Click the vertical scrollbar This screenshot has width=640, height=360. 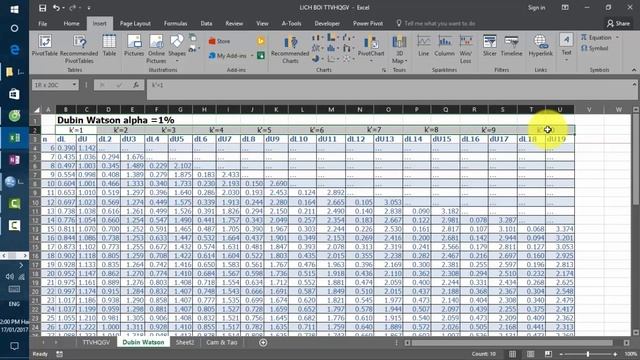pos(636,159)
